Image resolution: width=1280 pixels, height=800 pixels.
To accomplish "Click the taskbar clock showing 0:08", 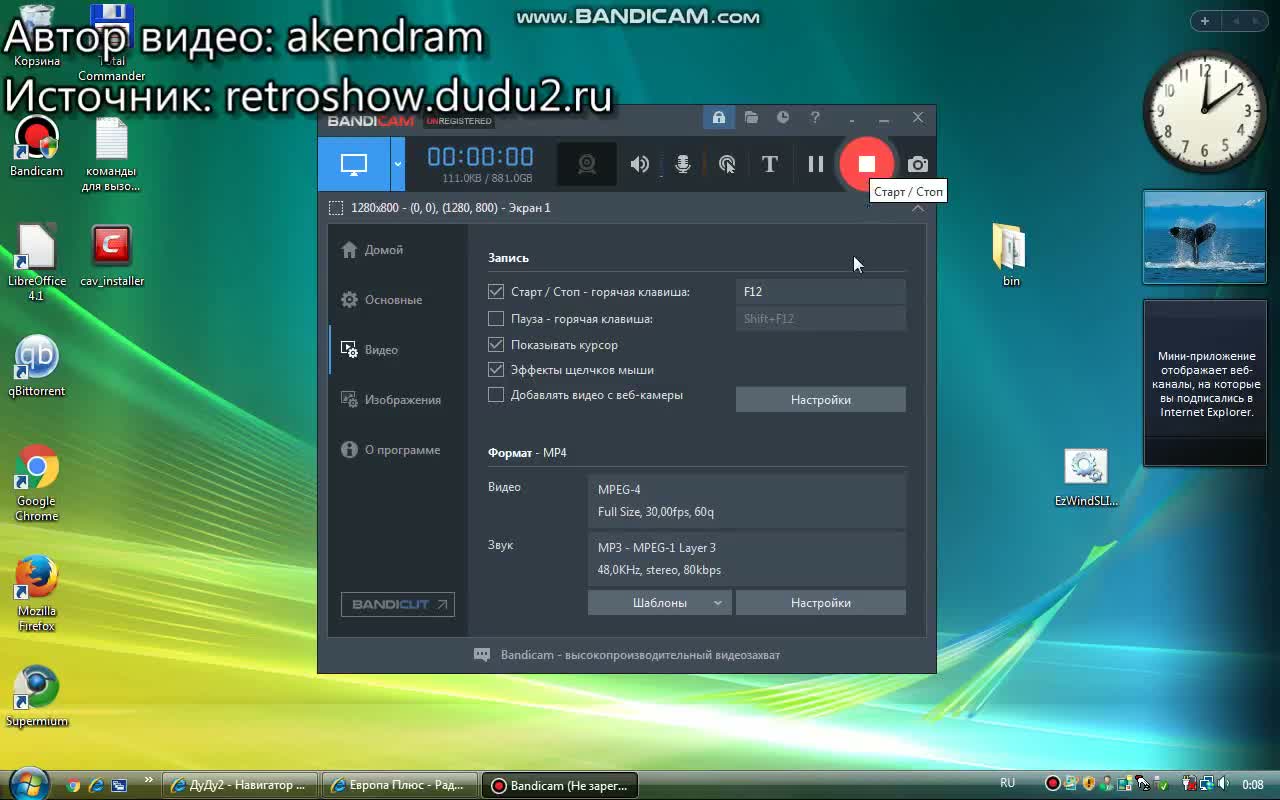I will click(1252, 785).
